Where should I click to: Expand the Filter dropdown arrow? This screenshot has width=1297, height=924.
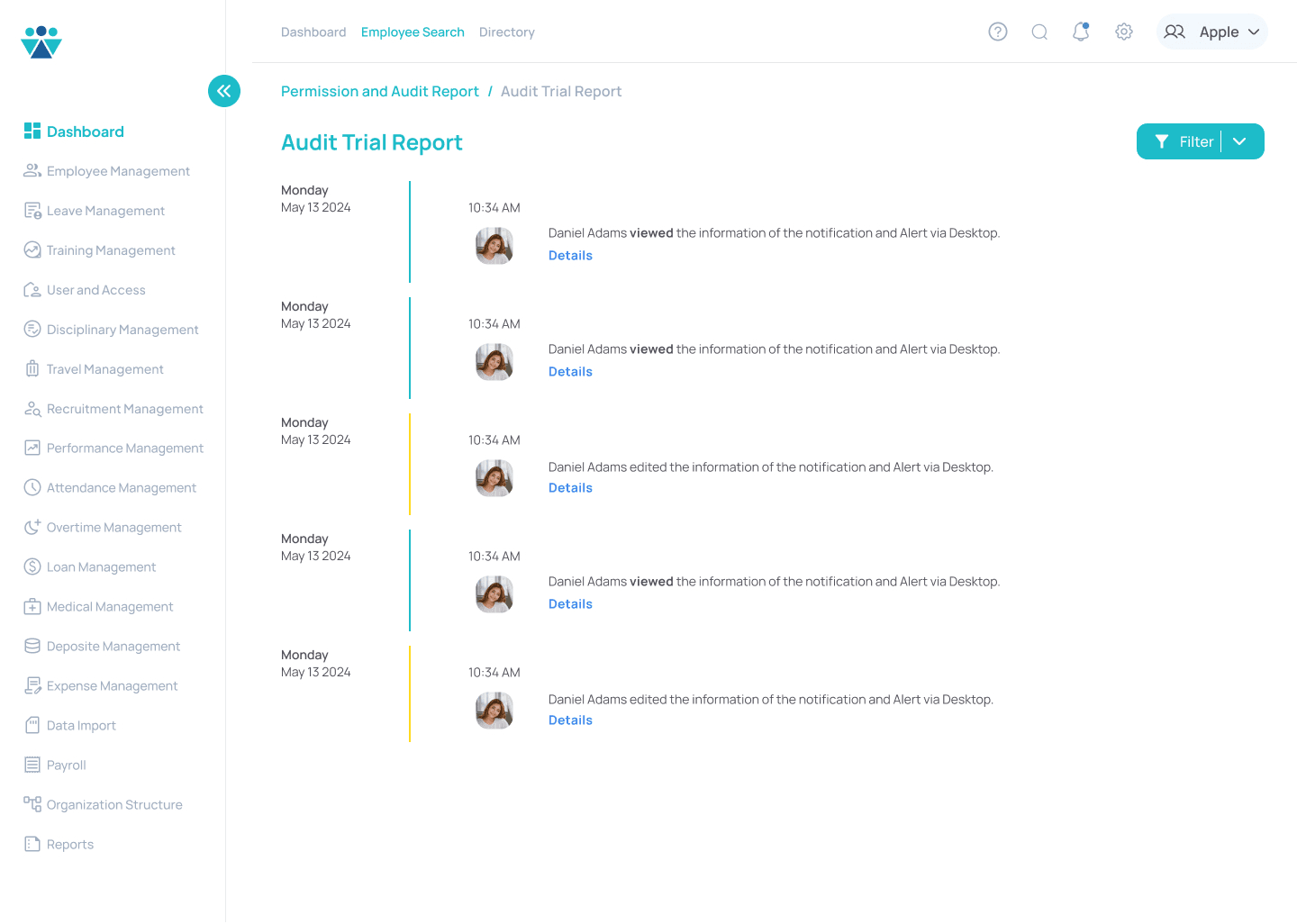point(1240,141)
